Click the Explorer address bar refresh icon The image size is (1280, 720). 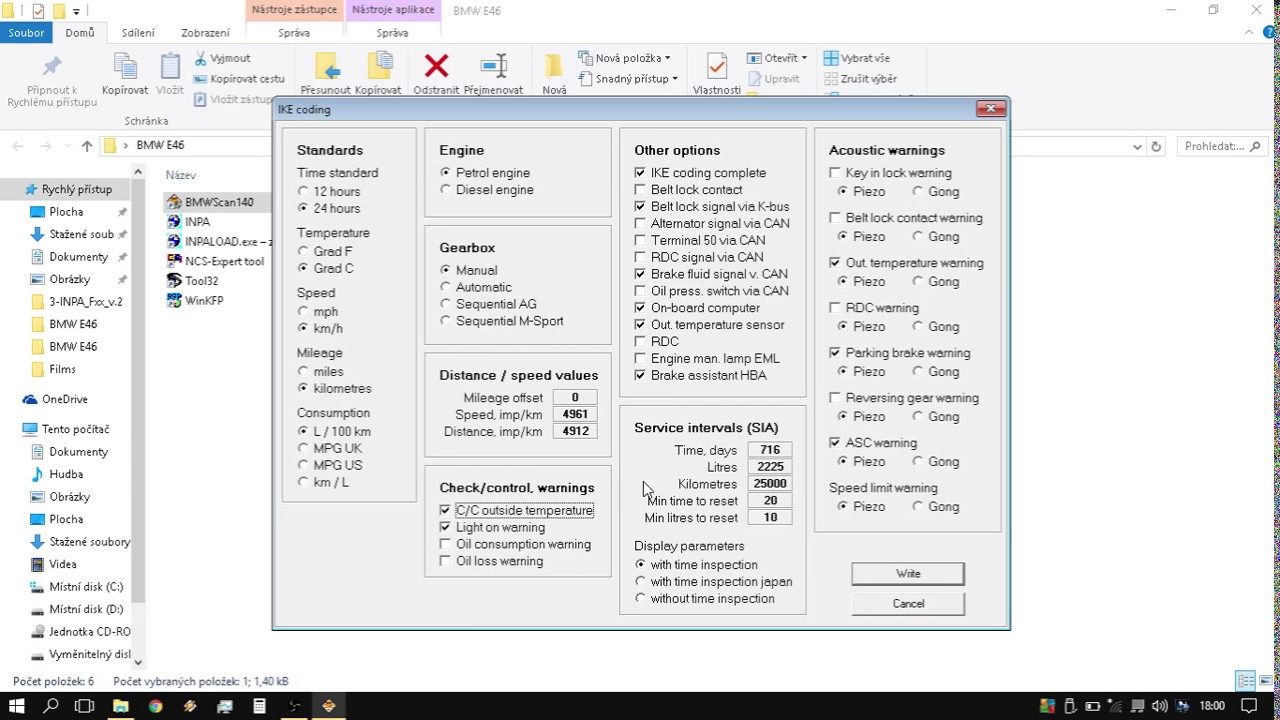click(x=1156, y=146)
